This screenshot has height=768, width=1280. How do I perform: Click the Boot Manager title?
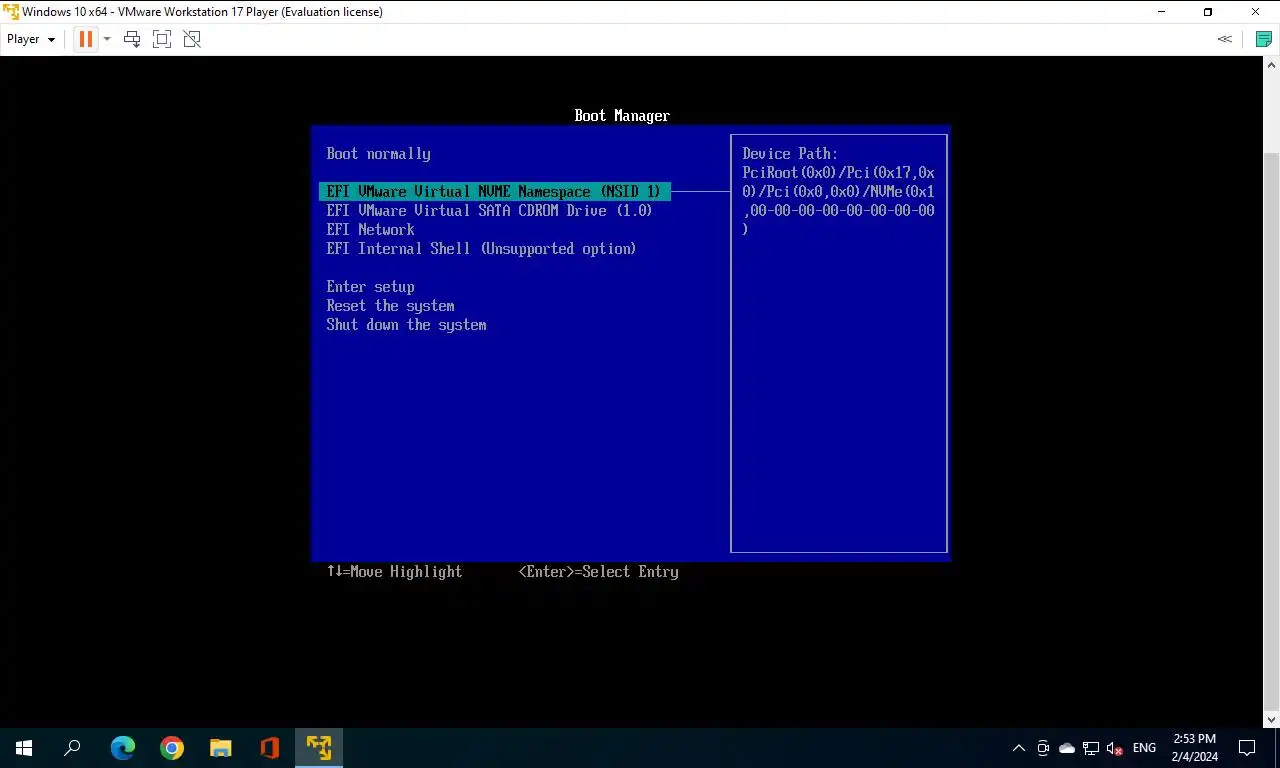622,116
